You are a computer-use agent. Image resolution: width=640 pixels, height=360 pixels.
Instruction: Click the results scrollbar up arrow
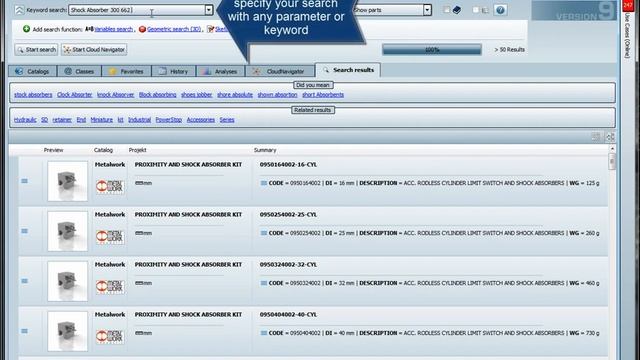(612, 149)
